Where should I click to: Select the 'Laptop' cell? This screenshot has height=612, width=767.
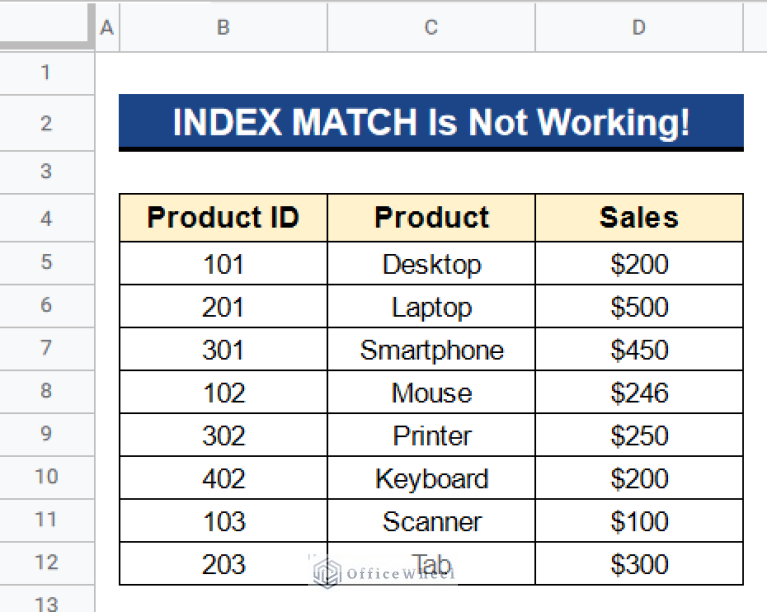(431, 307)
